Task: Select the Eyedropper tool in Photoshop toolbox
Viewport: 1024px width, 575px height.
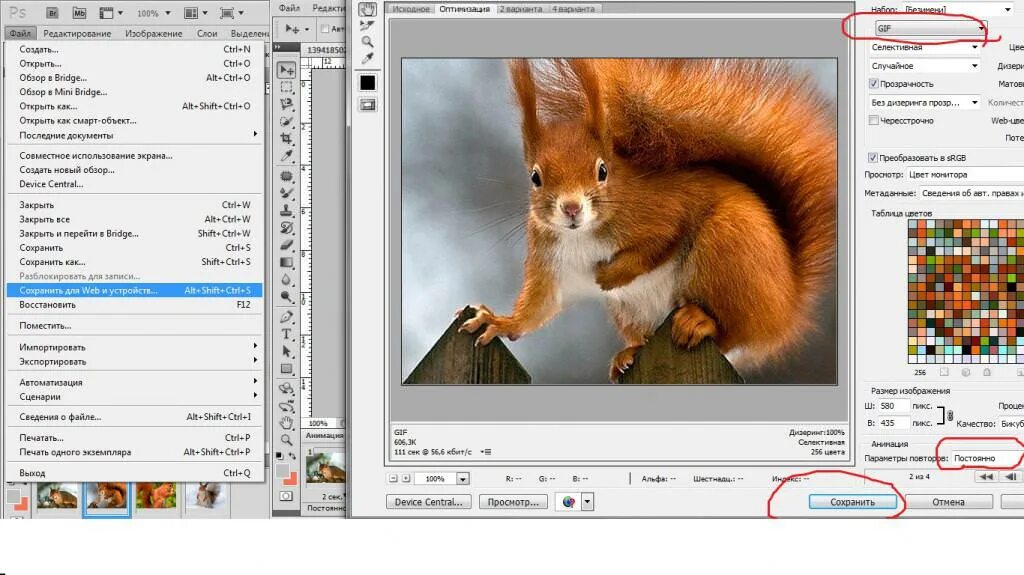Action: point(286,156)
